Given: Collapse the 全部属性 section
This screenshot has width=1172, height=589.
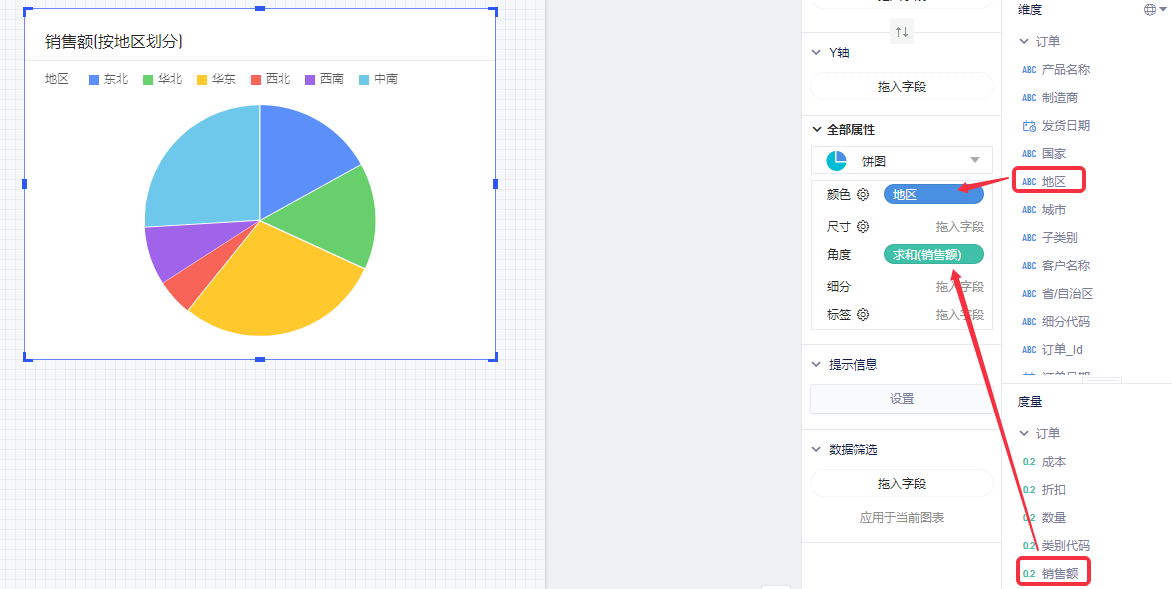Looking at the screenshot, I should pyautogui.click(x=817, y=130).
